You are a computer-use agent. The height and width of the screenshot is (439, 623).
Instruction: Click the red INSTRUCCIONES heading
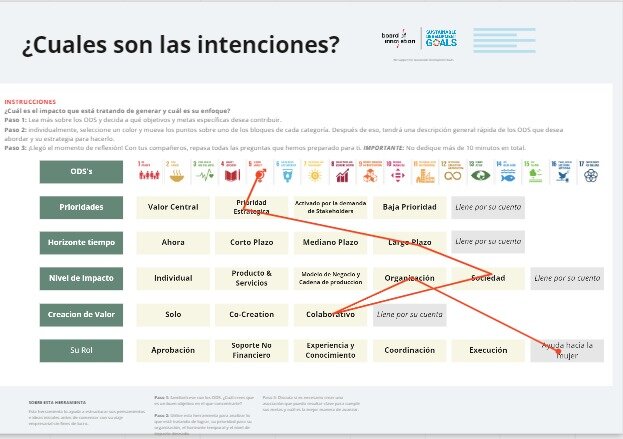click(30, 102)
